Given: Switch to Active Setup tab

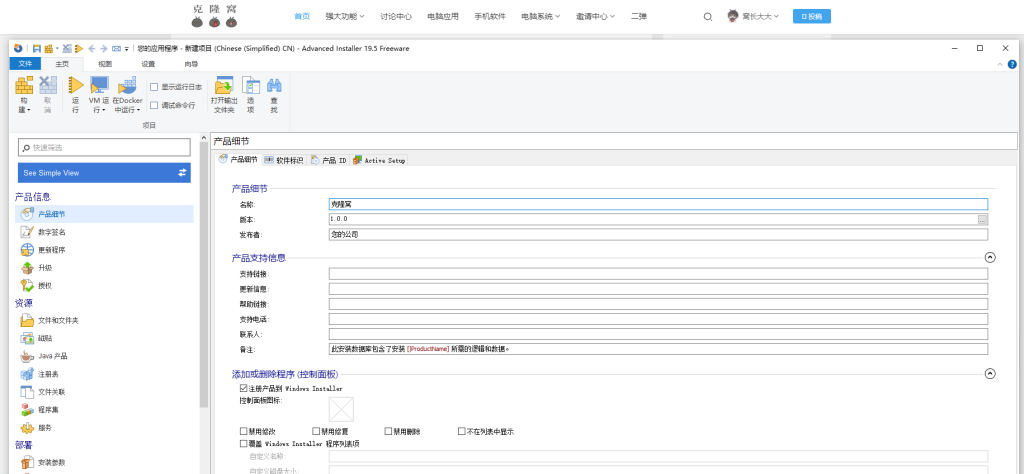Looking at the screenshot, I should [379, 160].
